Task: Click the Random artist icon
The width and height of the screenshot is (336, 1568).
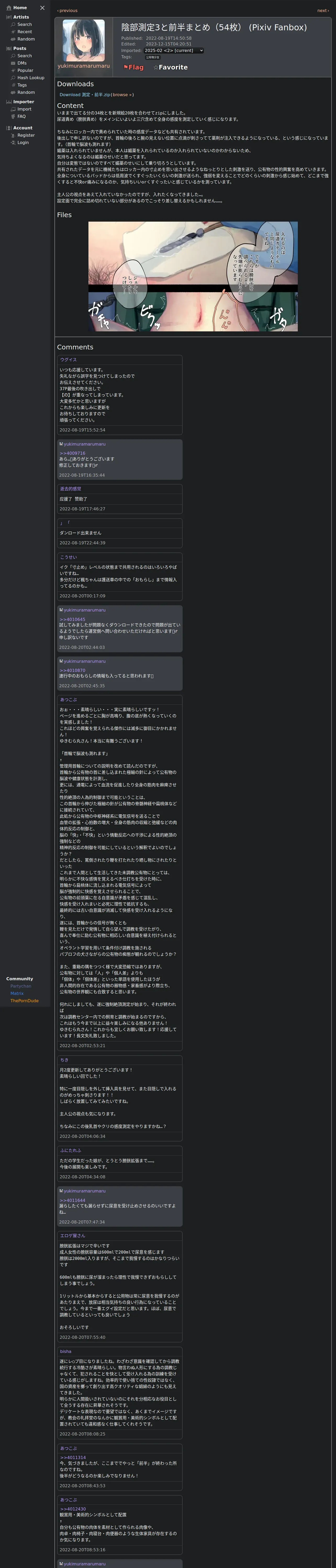Action: (x=13, y=39)
